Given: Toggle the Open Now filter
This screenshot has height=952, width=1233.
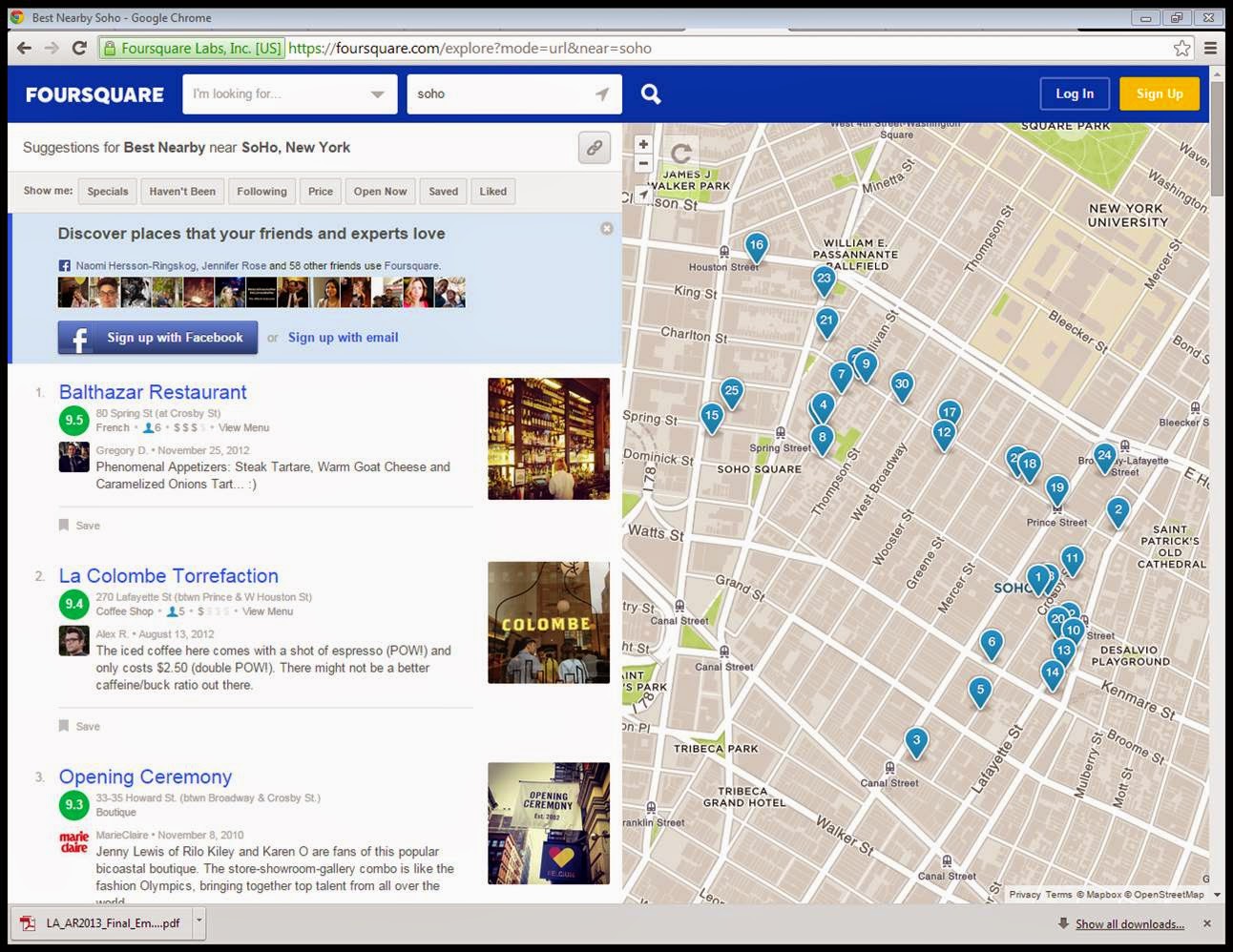Looking at the screenshot, I should point(380,192).
